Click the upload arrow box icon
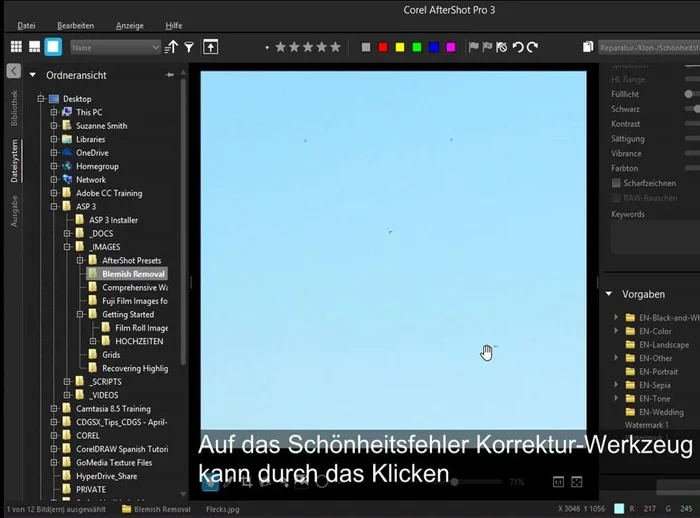Screen dimensions: 700x518 click(x=211, y=47)
